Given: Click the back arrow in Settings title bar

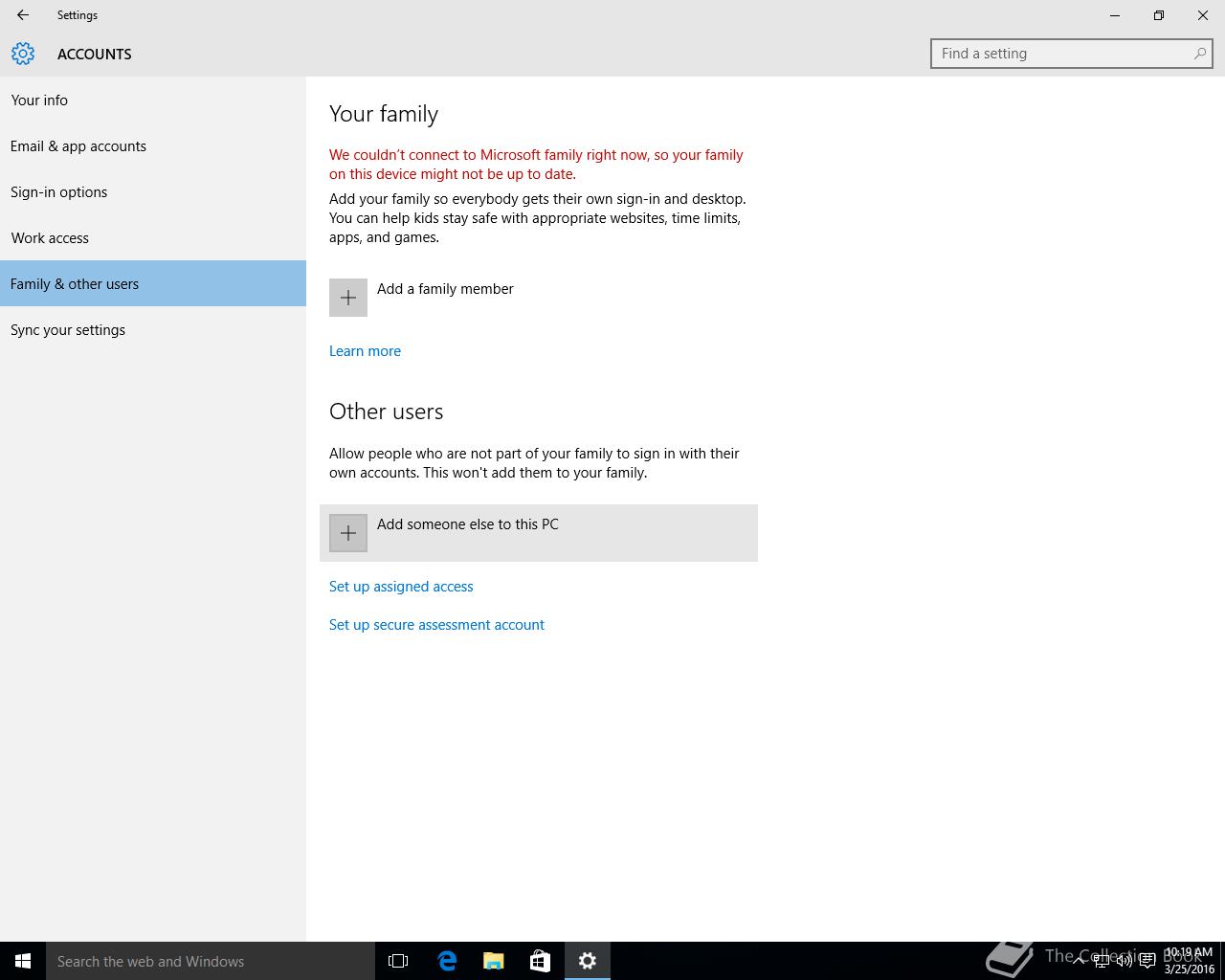Looking at the screenshot, I should point(23,15).
